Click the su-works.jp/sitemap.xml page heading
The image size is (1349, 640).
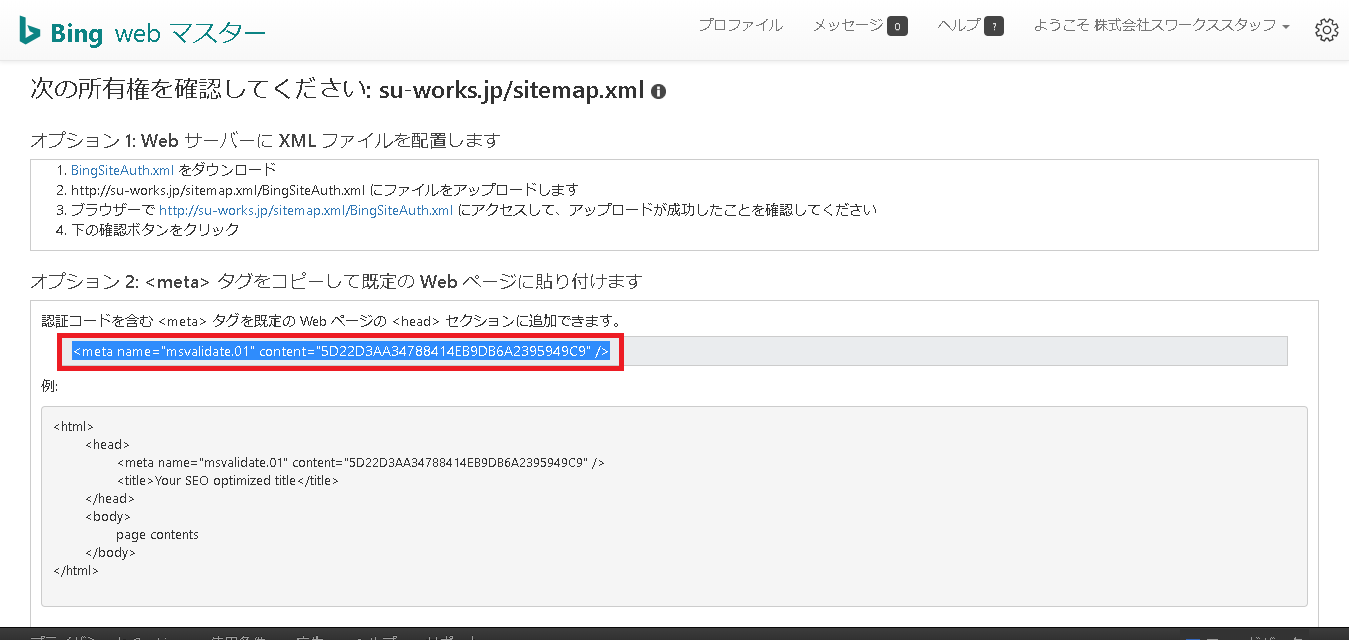pyautogui.click(x=510, y=90)
